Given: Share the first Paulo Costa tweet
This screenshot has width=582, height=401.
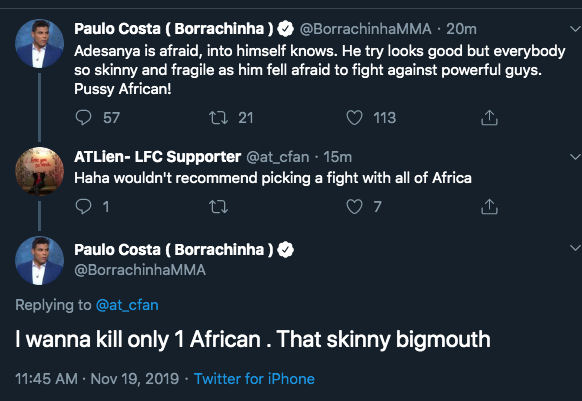Looking at the screenshot, I should [489, 118].
